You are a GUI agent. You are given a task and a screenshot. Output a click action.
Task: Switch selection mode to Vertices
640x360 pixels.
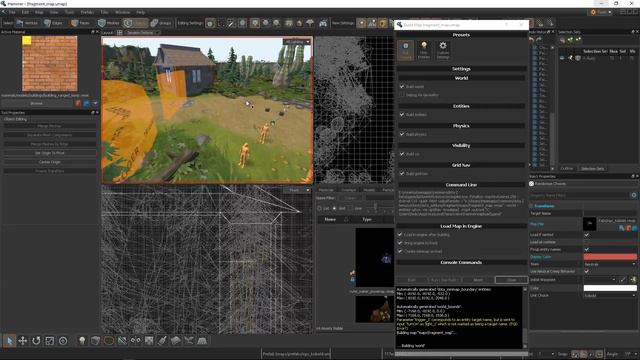coord(27,23)
